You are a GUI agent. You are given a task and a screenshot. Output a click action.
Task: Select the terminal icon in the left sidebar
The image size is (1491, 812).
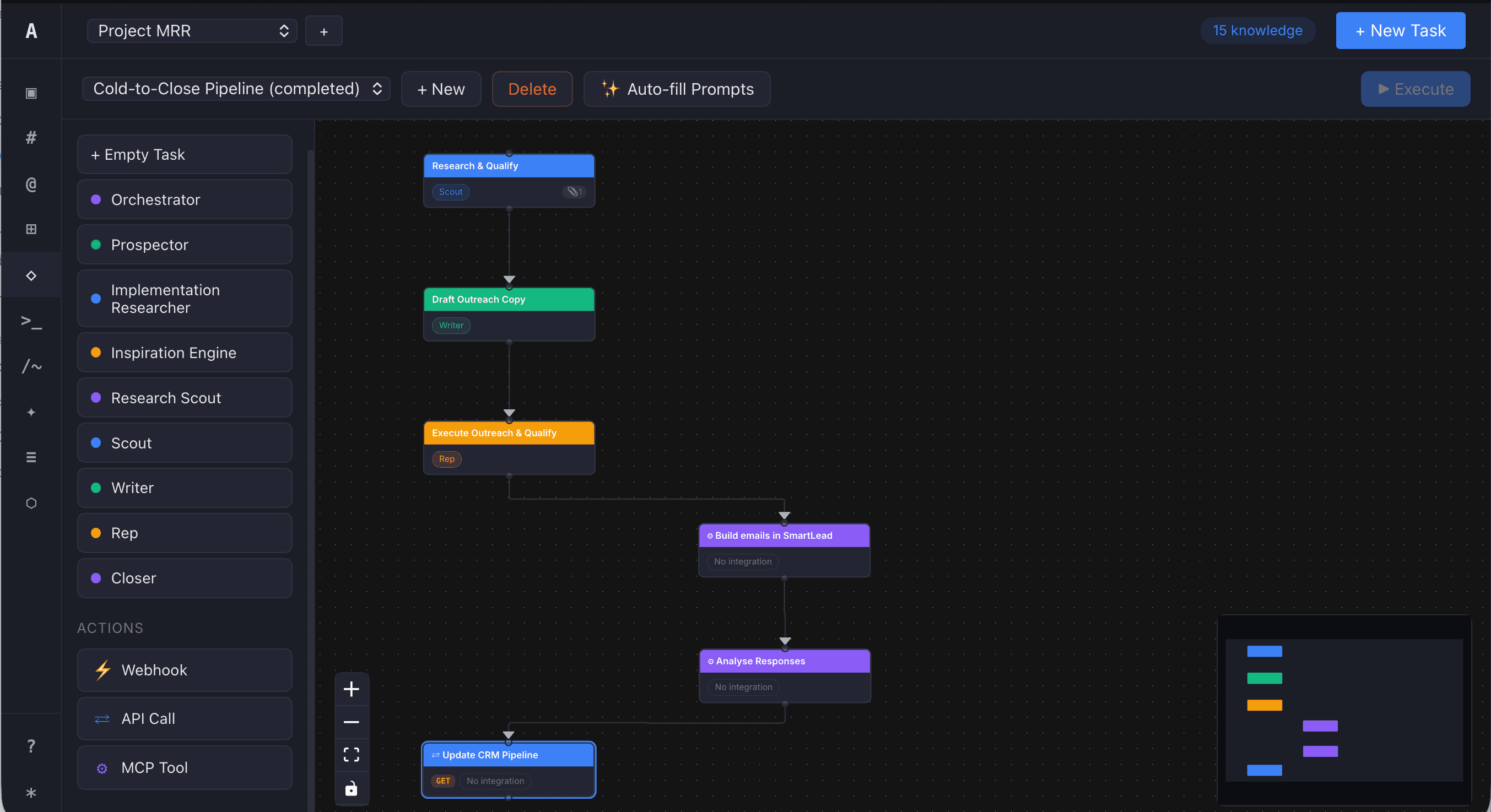click(x=31, y=323)
